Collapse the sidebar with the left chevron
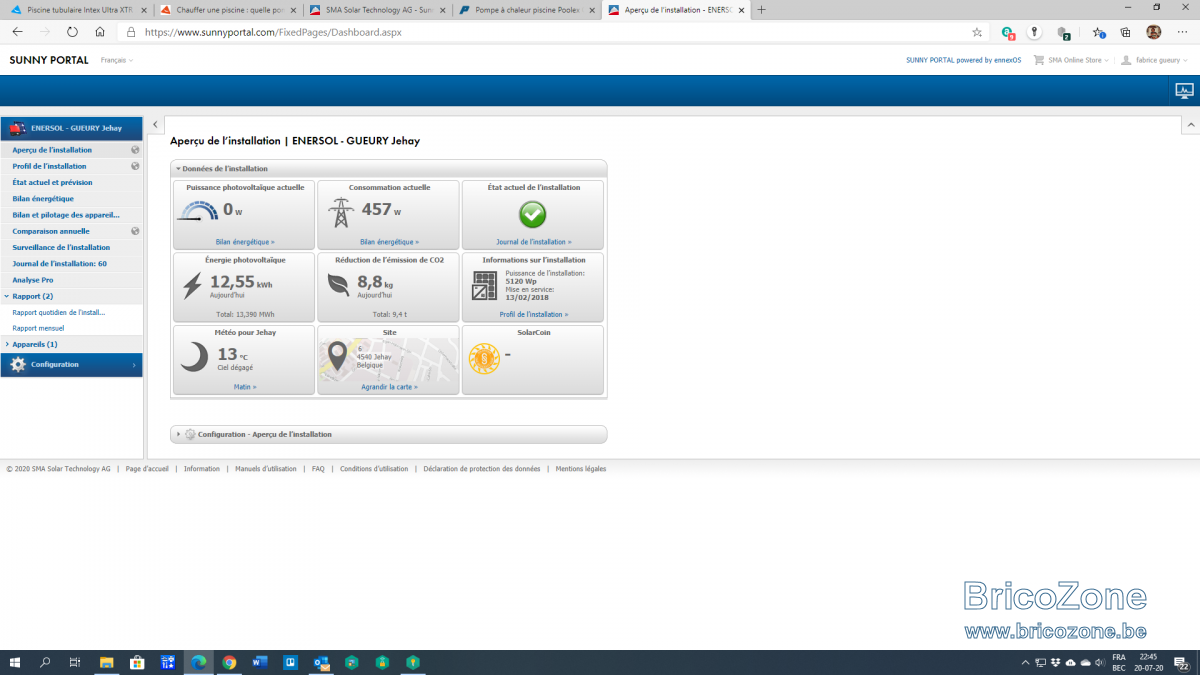 156,125
